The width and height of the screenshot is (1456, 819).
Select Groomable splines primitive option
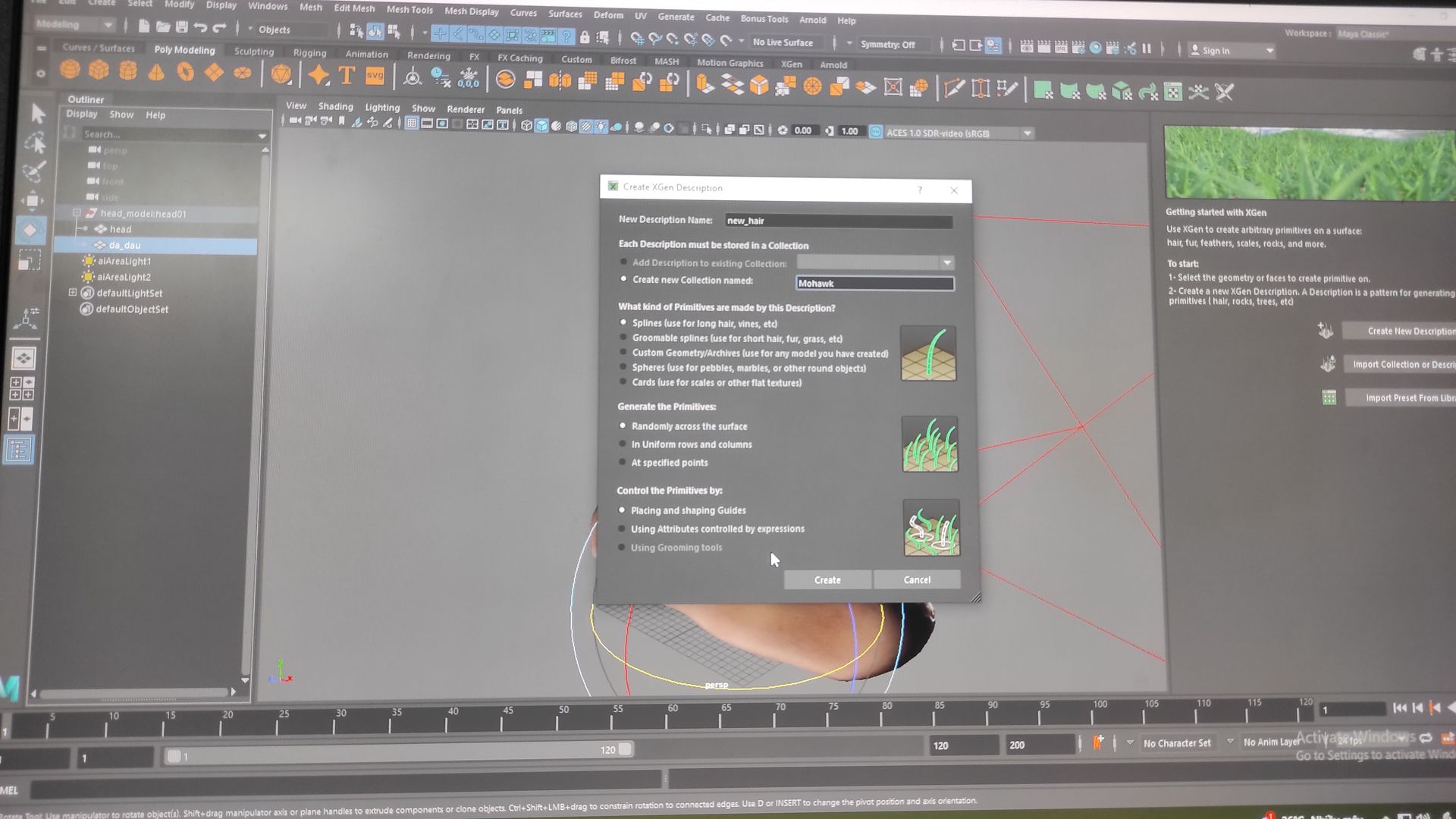(624, 338)
